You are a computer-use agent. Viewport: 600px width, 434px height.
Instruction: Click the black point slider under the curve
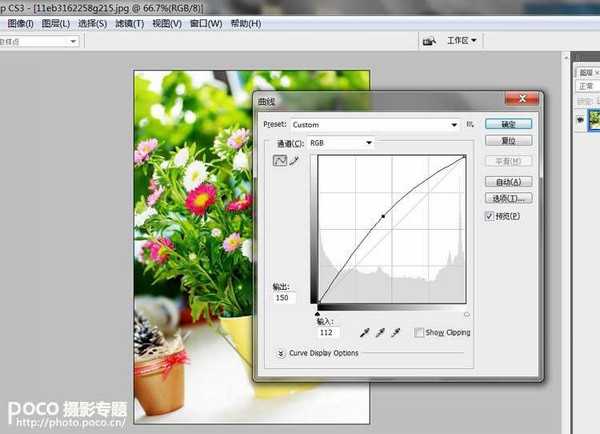pos(317,313)
